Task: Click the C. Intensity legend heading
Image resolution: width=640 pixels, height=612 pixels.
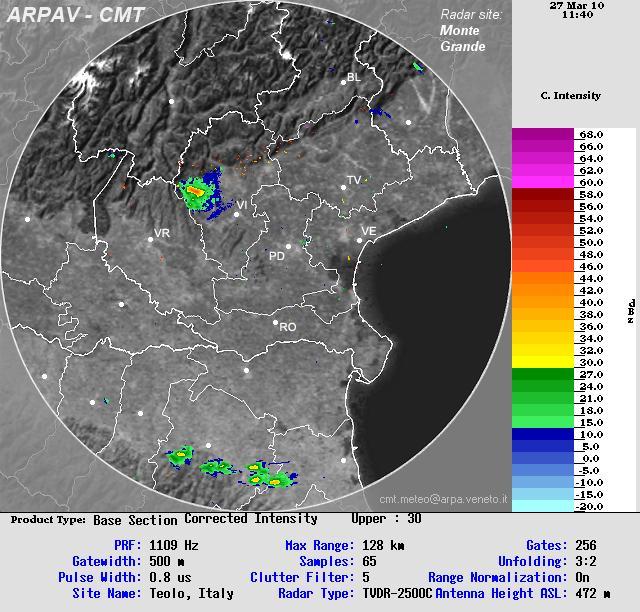Action: 570,95
